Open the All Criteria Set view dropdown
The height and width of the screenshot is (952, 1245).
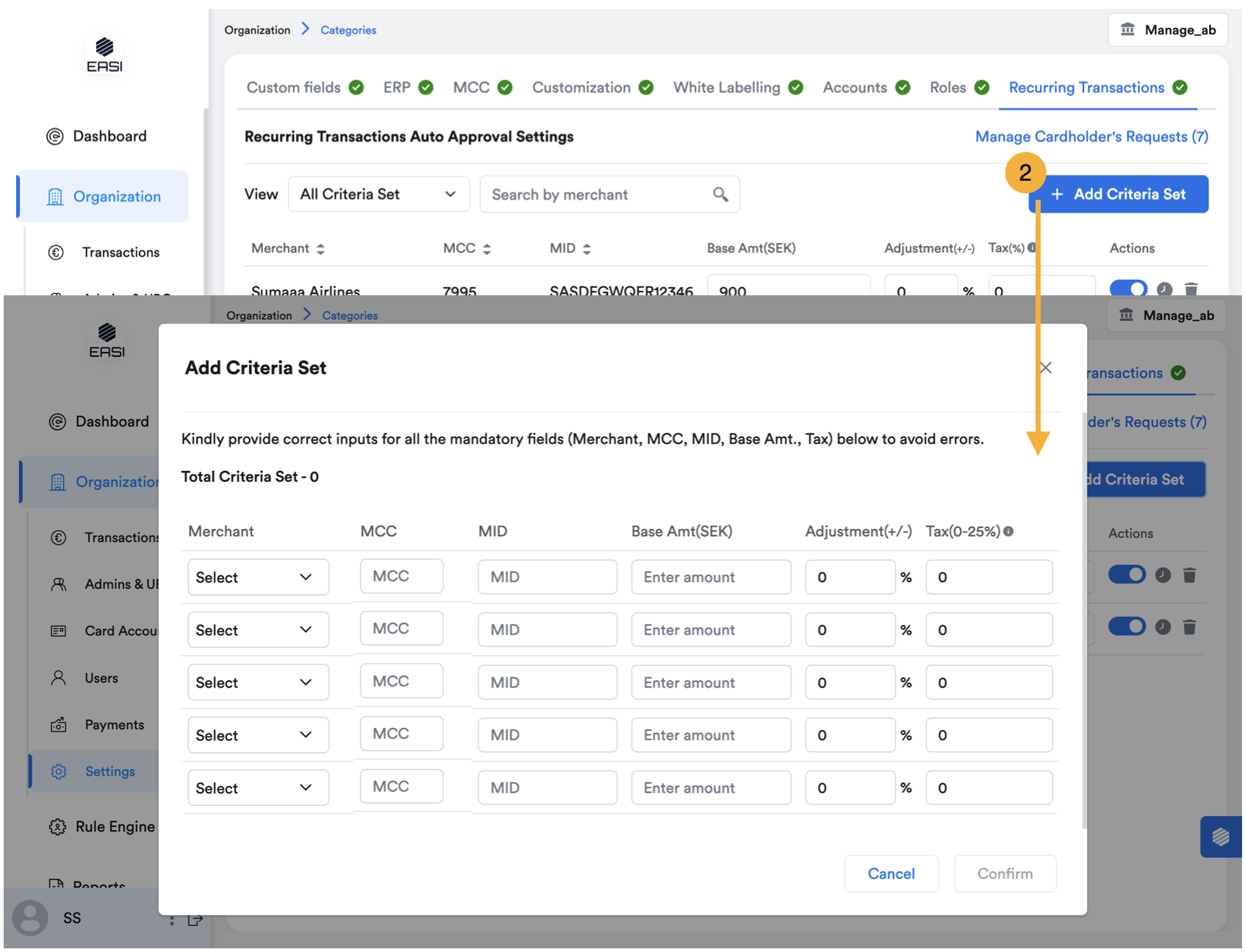378,194
